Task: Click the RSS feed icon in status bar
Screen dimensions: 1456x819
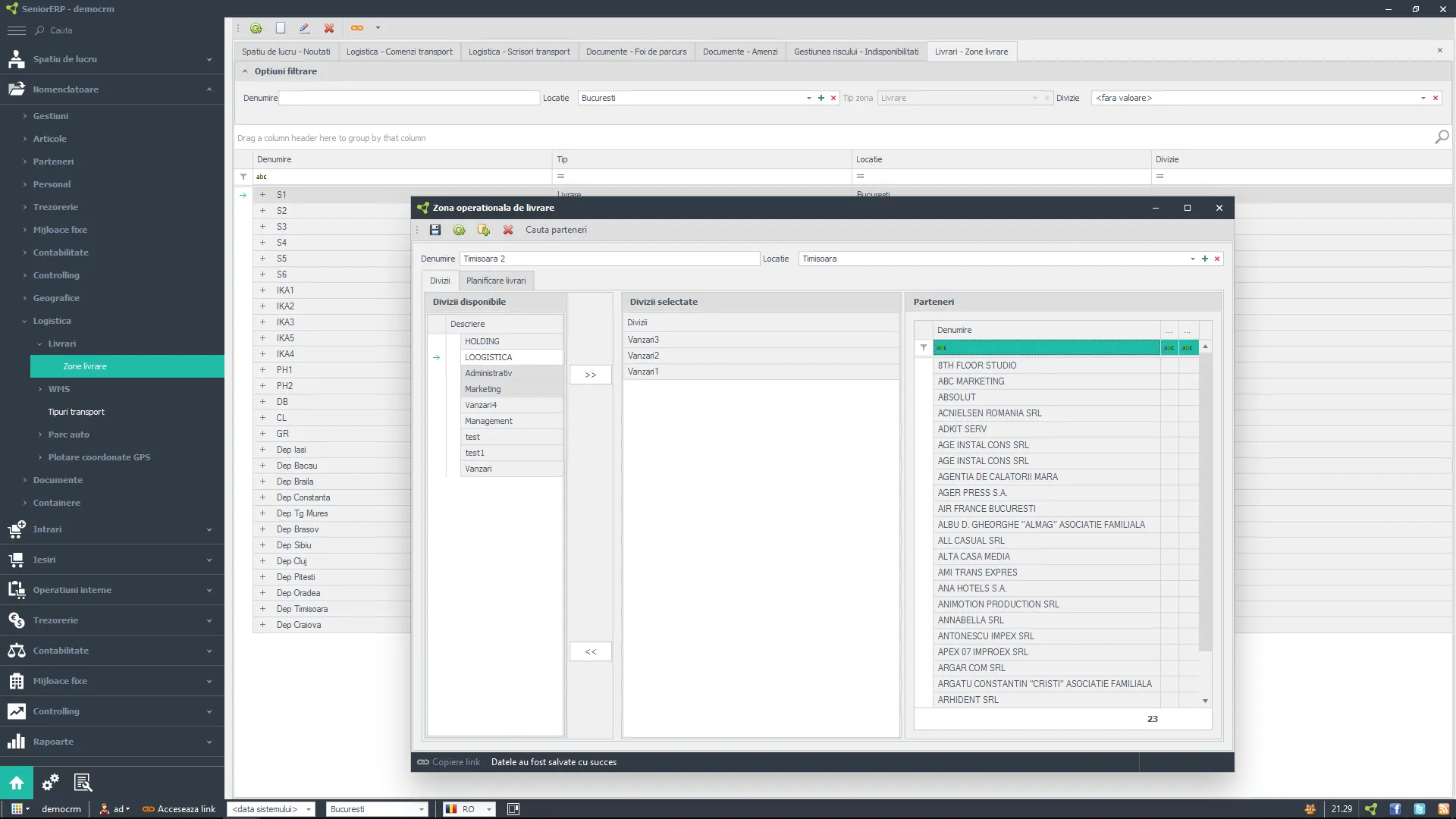Action: [x=1444, y=809]
